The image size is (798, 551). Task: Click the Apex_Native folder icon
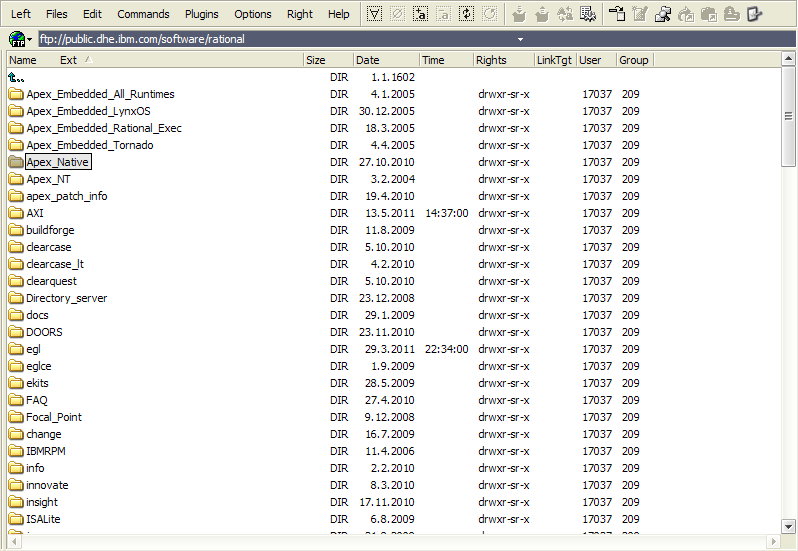click(16, 162)
